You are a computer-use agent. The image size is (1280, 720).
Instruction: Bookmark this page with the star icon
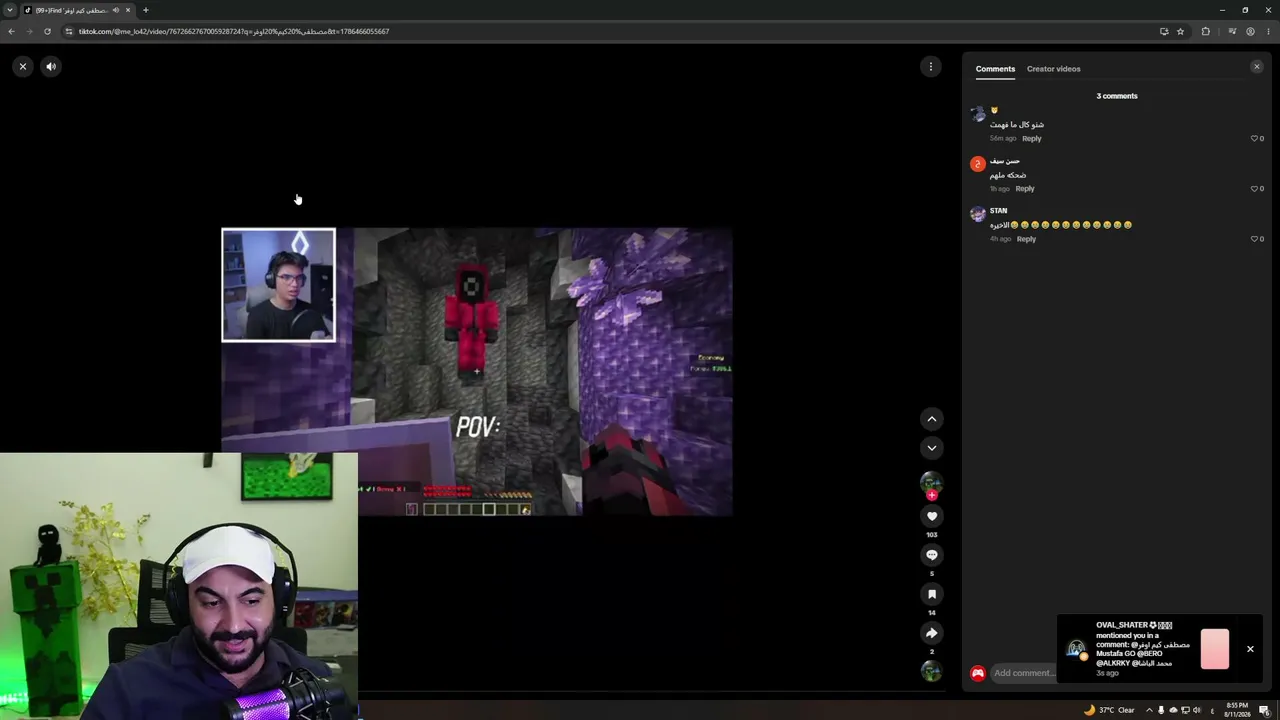click(x=1180, y=31)
